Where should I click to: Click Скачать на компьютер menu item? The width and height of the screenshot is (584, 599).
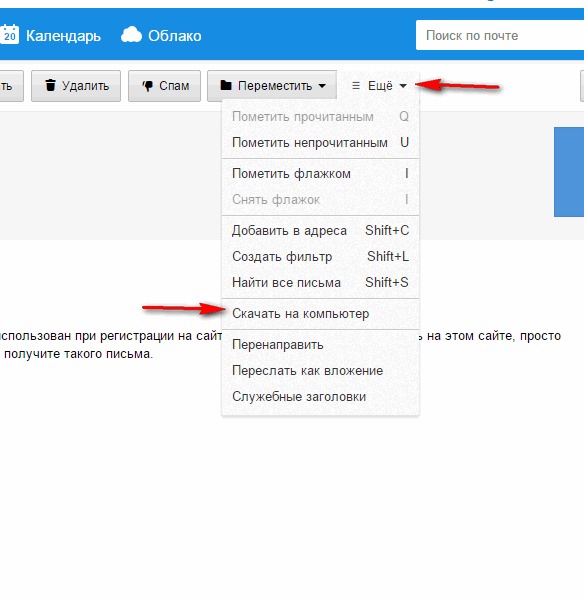pos(320,314)
